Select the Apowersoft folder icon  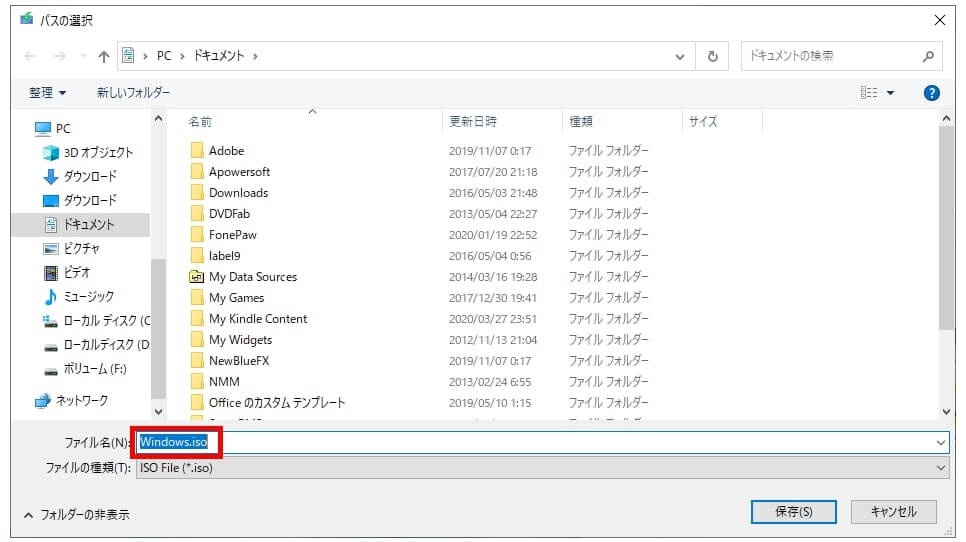[197, 171]
